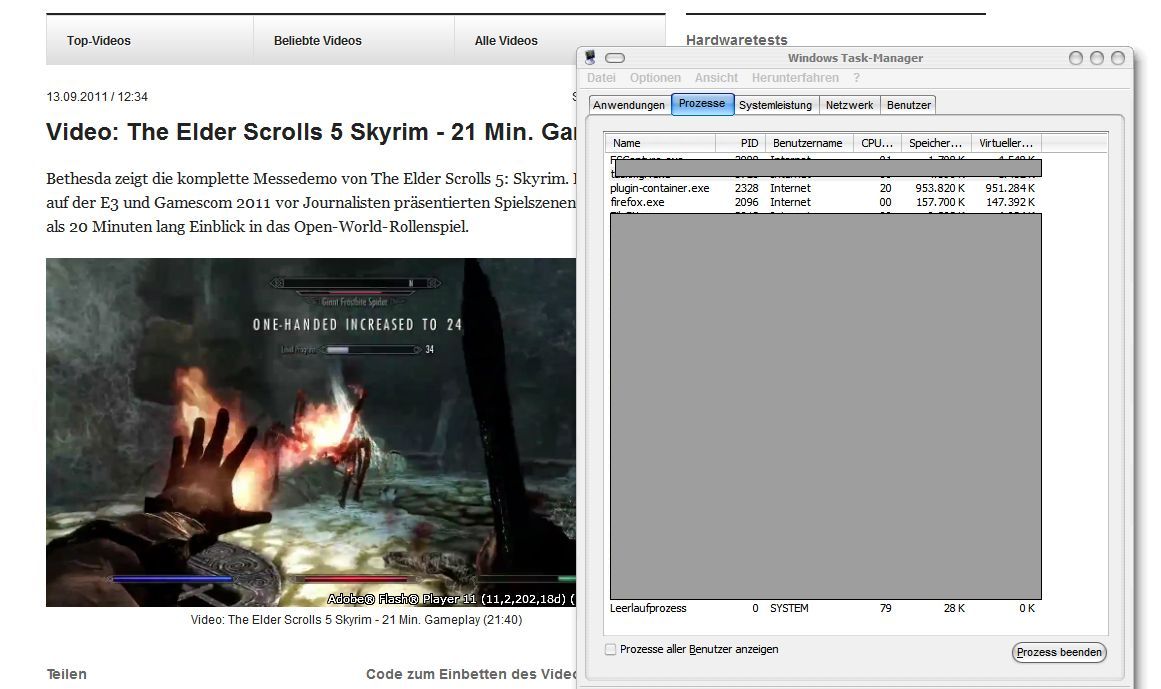The width and height of the screenshot is (1161, 689).
Task: Go to the 'Top-Videos' section
Action: tap(99, 41)
